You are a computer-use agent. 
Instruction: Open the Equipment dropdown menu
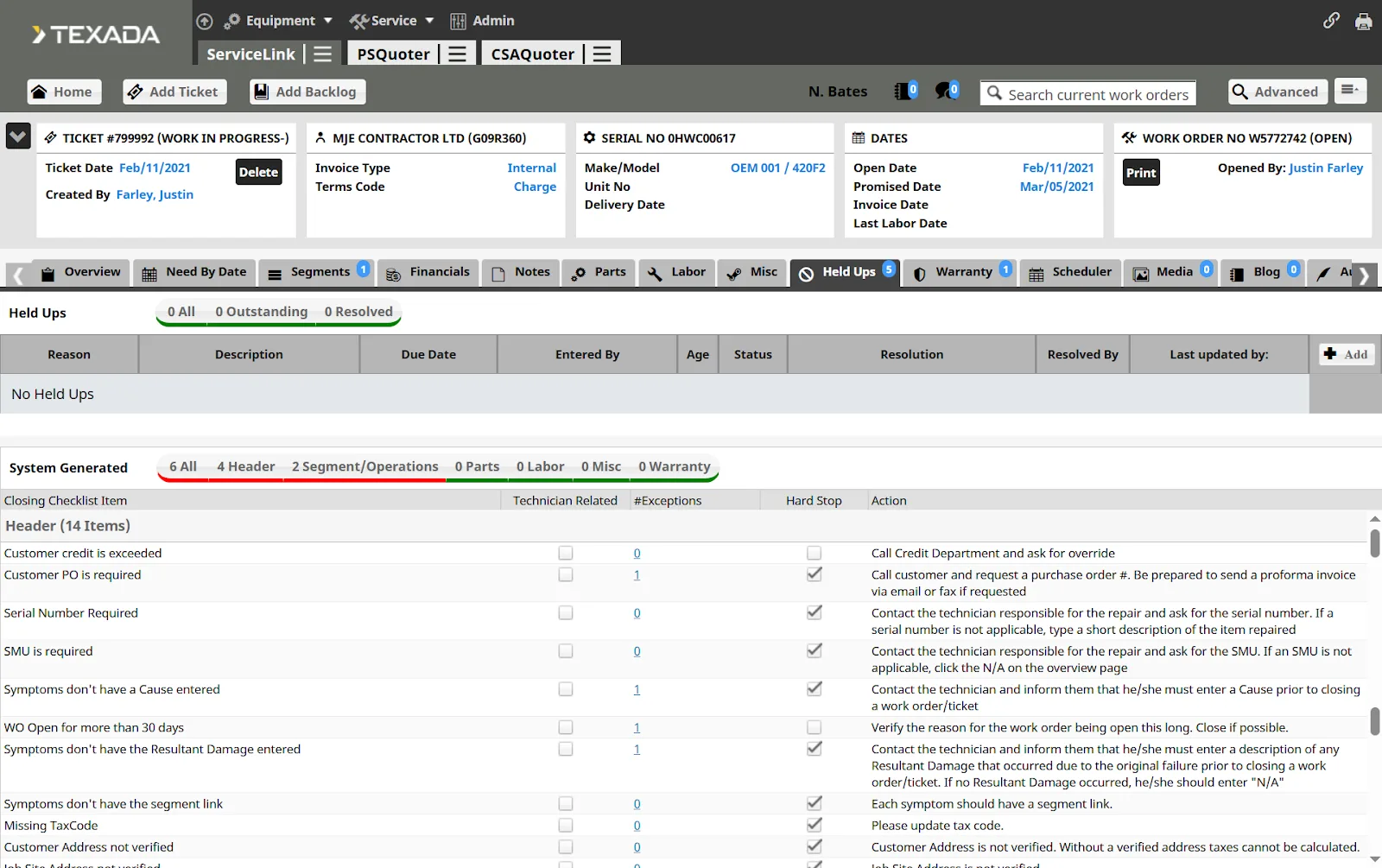coord(280,21)
